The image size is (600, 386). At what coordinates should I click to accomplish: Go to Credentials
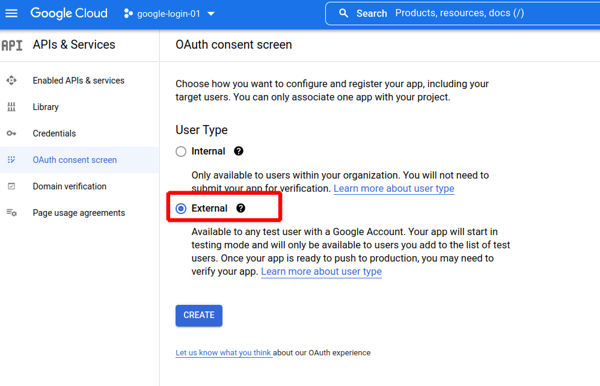[x=54, y=134]
